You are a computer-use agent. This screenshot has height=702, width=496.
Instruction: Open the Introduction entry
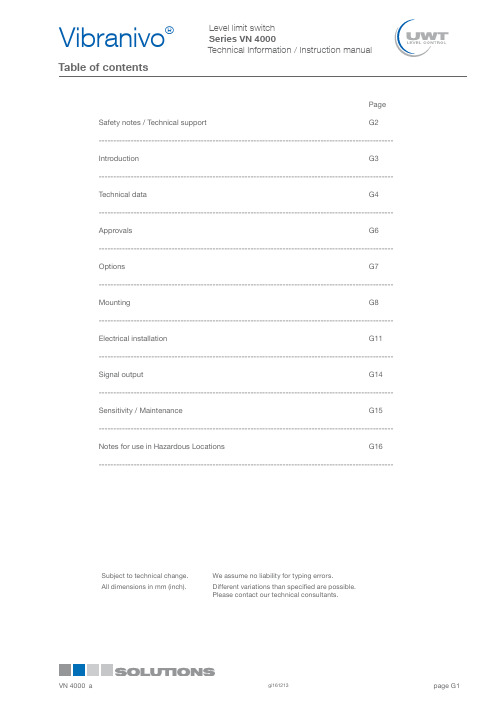tap(119, 158)
